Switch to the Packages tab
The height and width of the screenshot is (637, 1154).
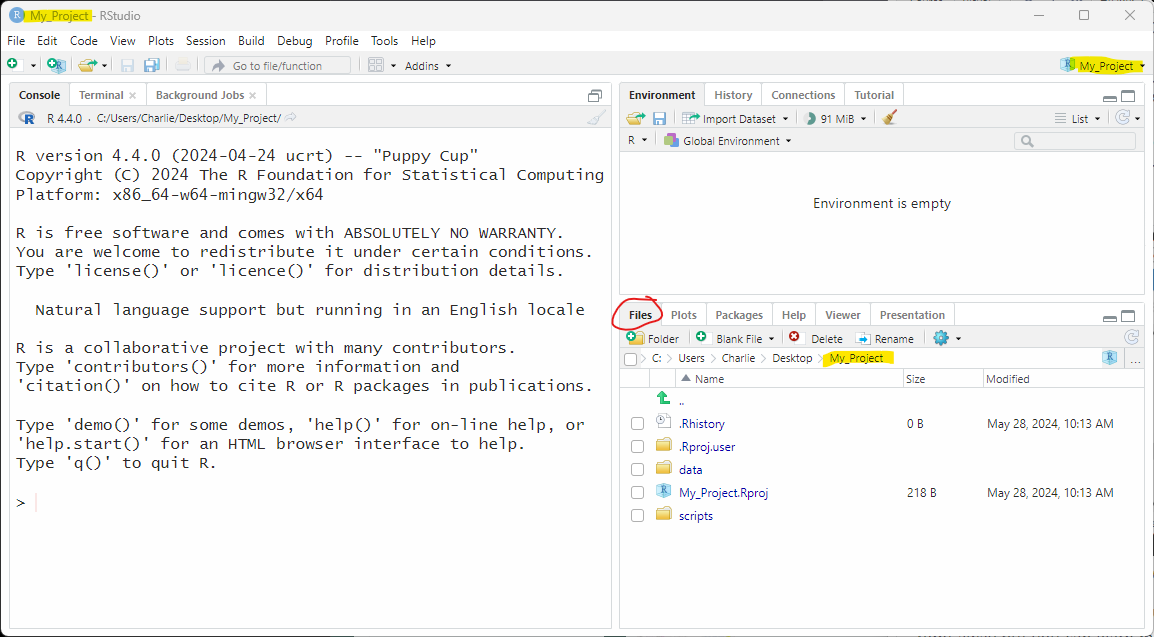coord(739,315)
